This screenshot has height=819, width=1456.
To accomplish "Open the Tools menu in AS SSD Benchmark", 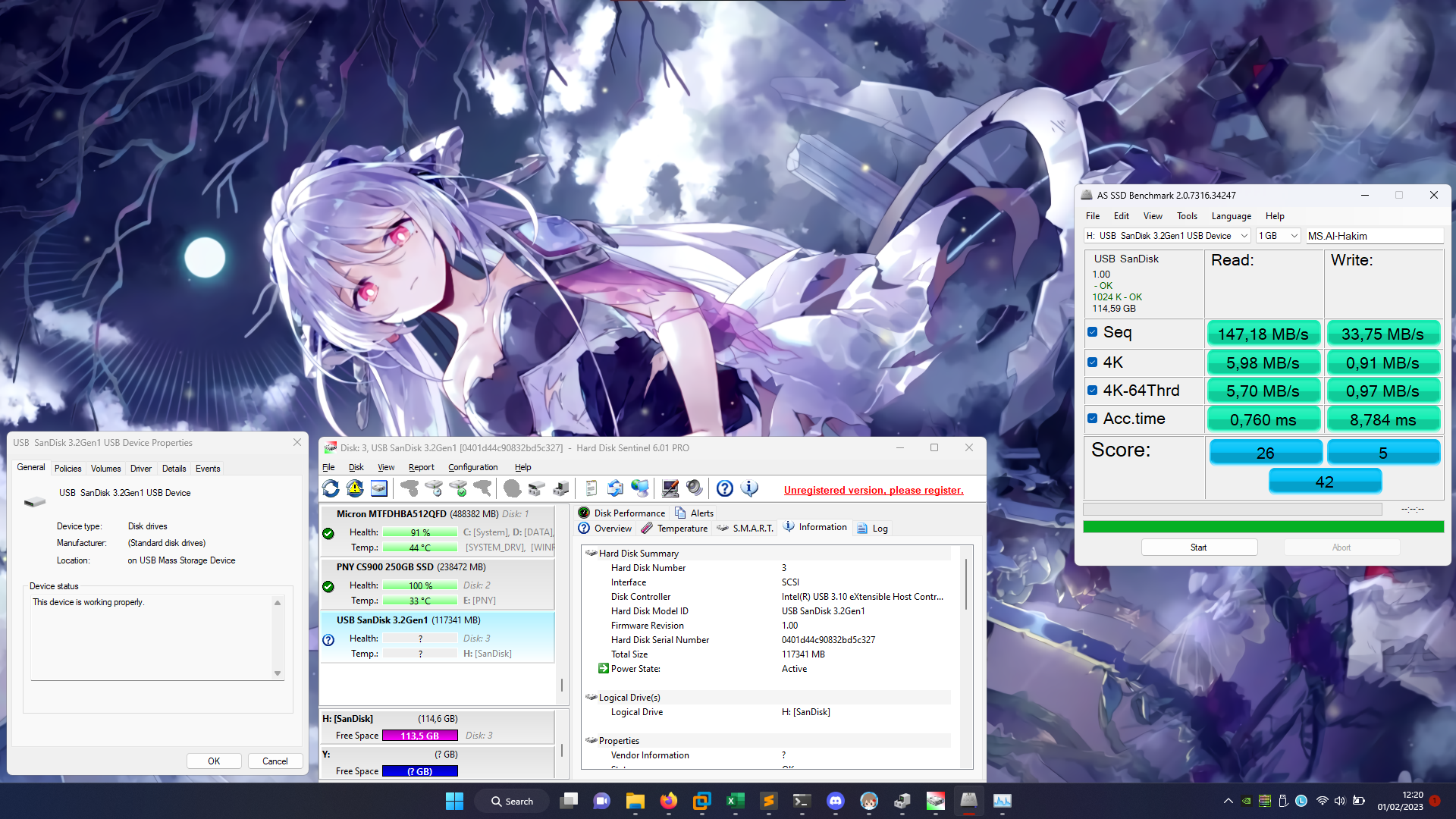I will click(1187, 216).
